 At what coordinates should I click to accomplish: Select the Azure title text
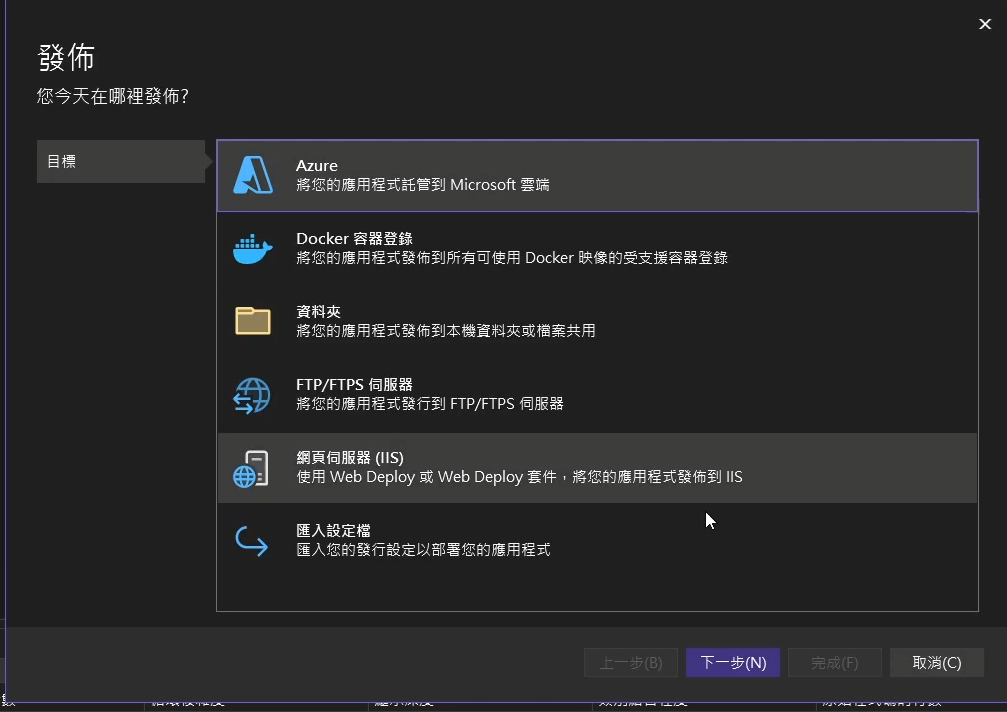tap(317, 166)
